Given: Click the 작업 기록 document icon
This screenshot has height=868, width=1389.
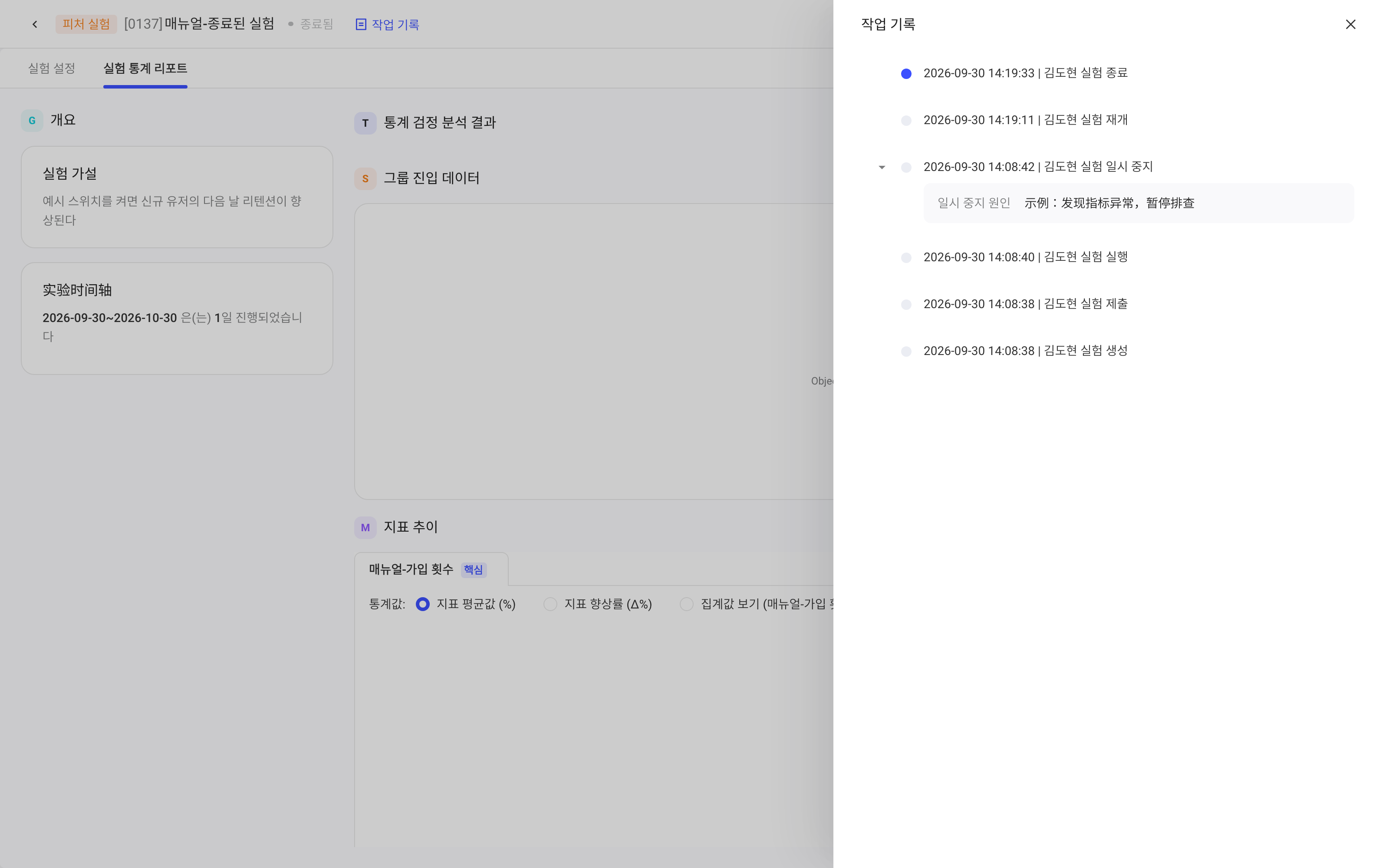Looking at the screenshot, I should click(361, 24).
